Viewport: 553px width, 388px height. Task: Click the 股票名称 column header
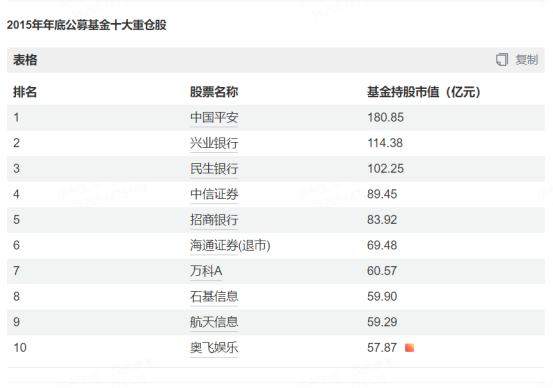point(214,92)
